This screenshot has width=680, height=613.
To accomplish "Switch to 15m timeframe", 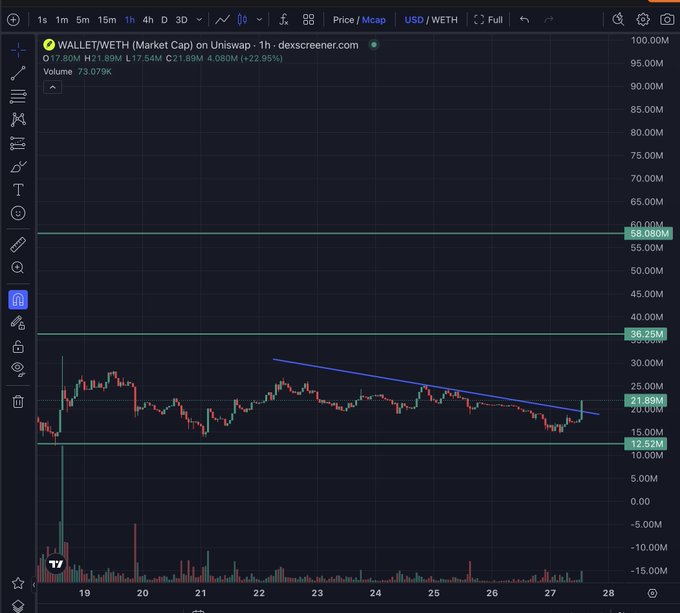I will 107,20.
